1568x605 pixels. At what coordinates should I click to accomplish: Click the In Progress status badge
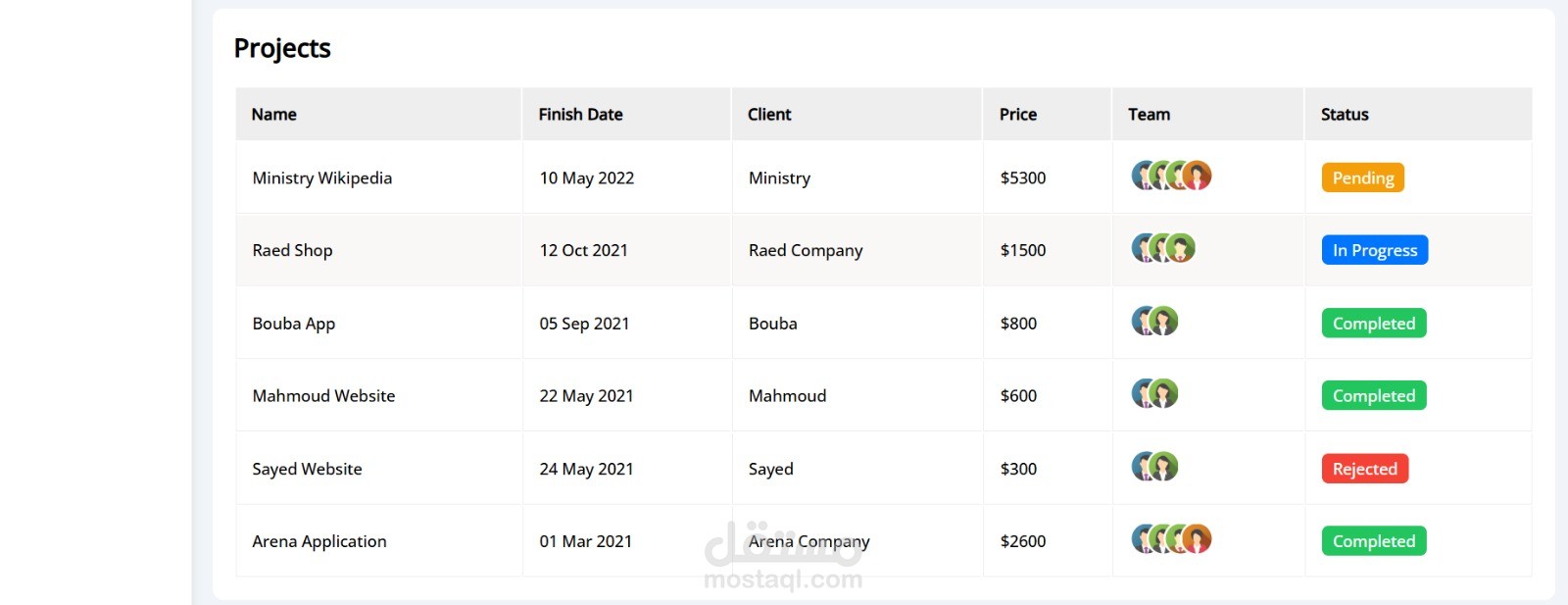coord(1374,250)
